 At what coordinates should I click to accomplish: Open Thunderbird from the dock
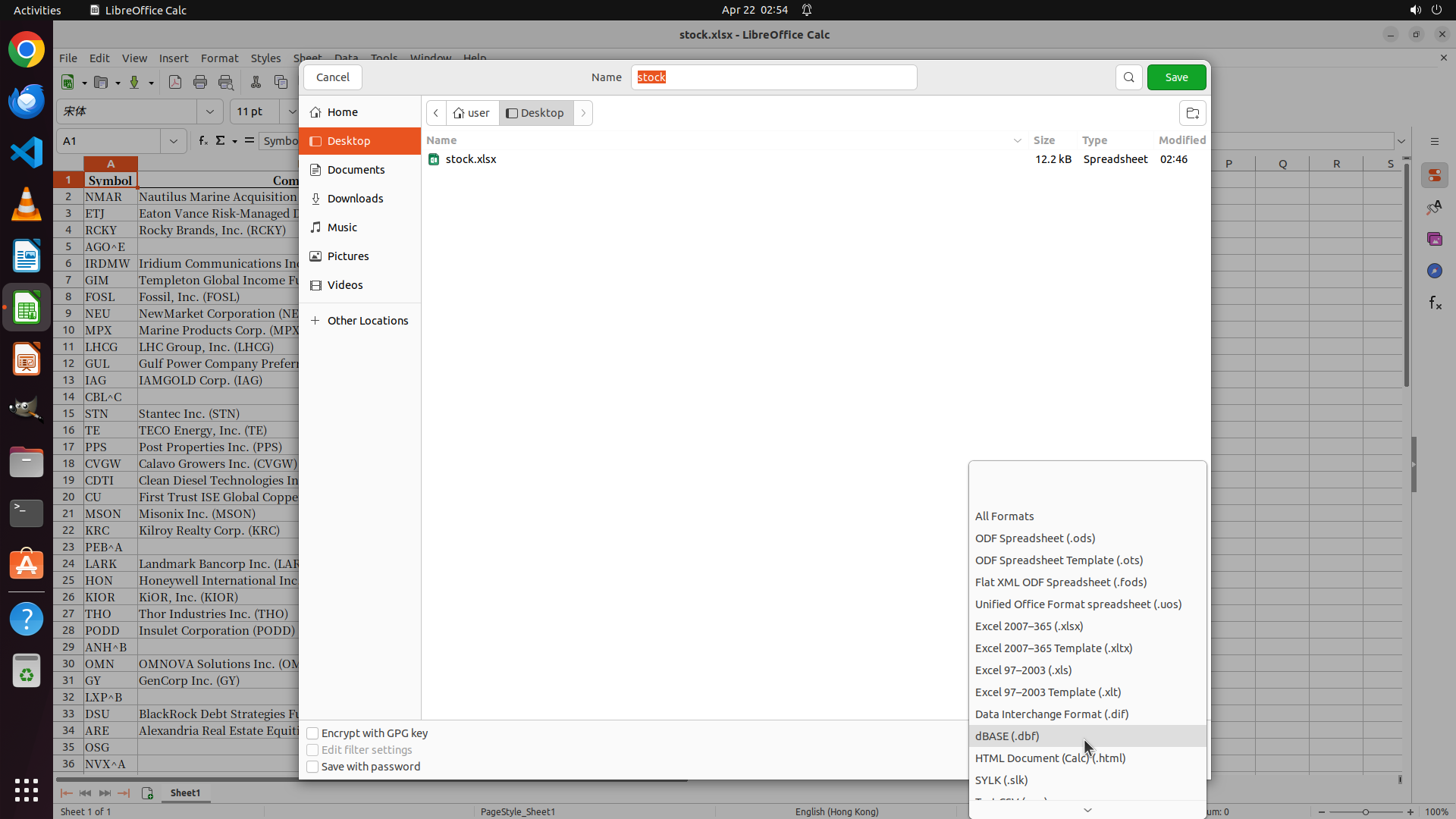(27, 102)
